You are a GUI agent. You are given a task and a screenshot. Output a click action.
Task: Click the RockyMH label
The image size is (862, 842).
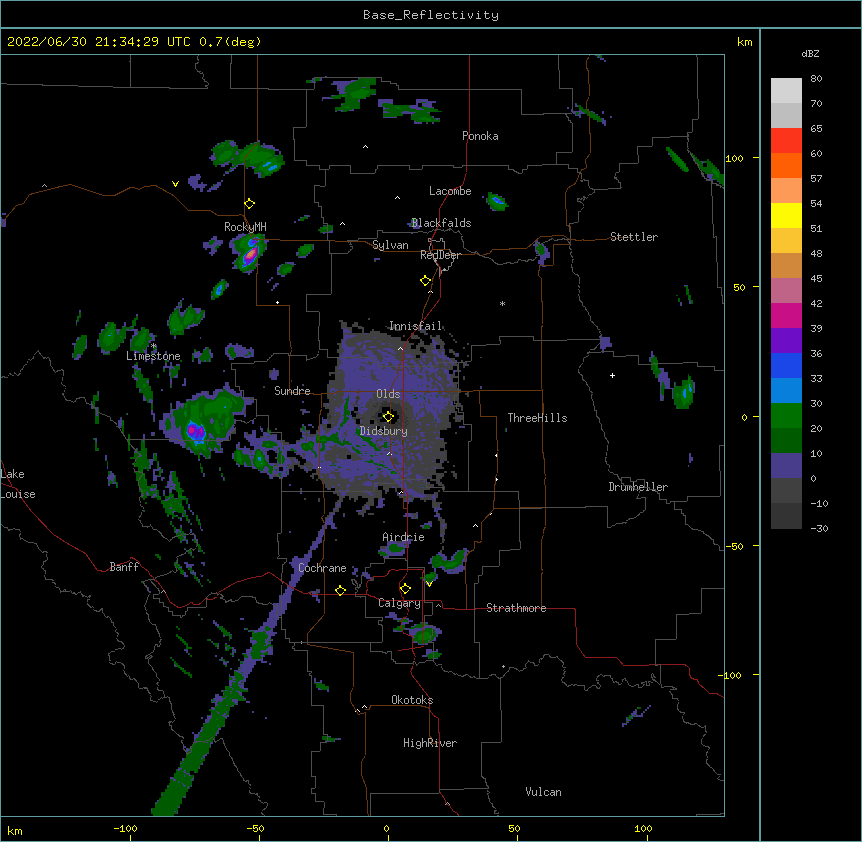click(245, 226)
